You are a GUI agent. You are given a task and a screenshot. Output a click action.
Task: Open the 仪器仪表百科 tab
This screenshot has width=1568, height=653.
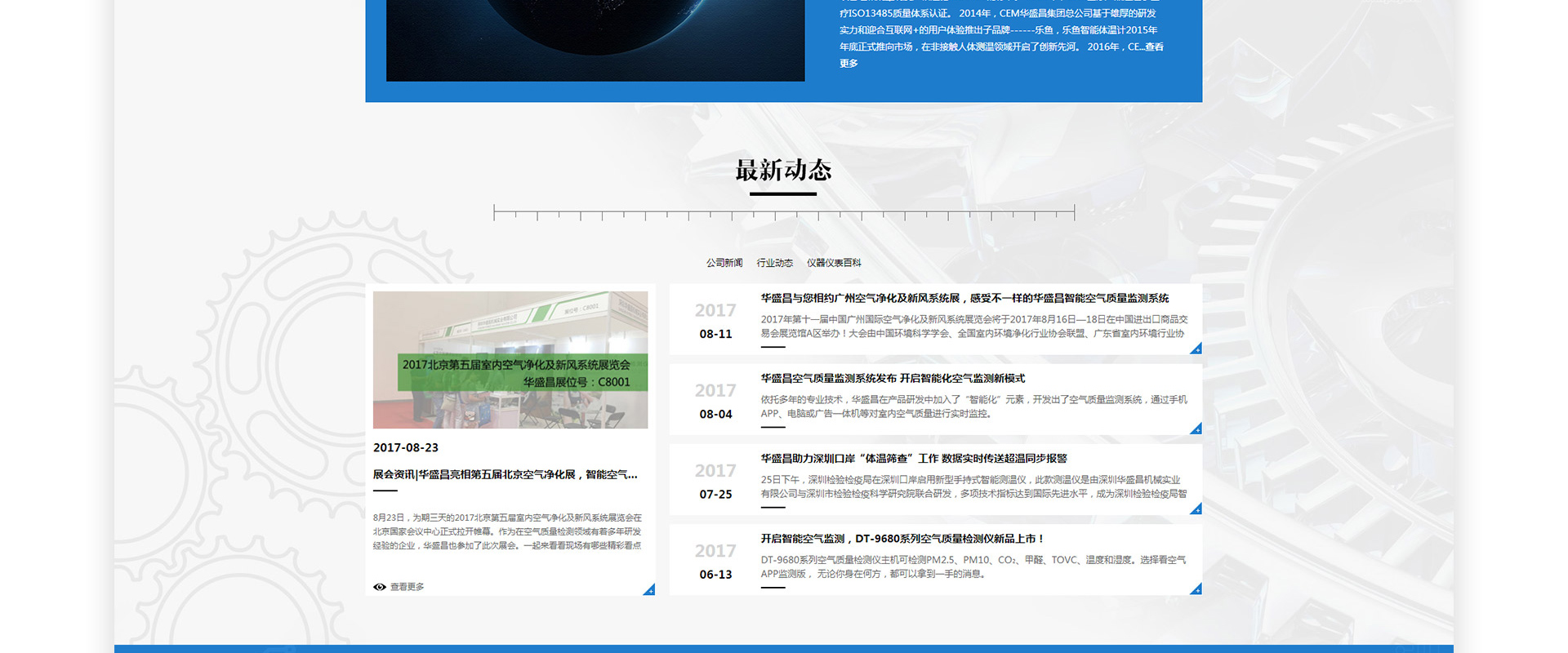834,263
